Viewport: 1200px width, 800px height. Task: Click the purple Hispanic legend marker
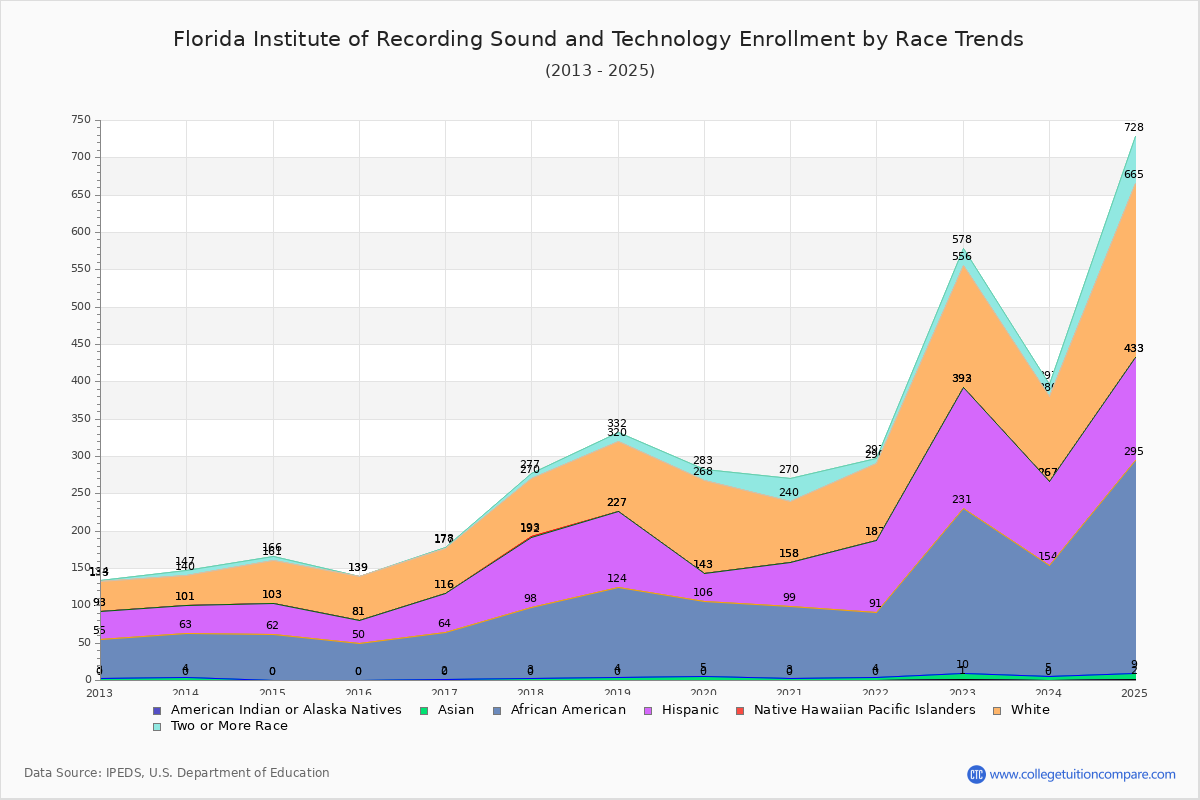647,710
